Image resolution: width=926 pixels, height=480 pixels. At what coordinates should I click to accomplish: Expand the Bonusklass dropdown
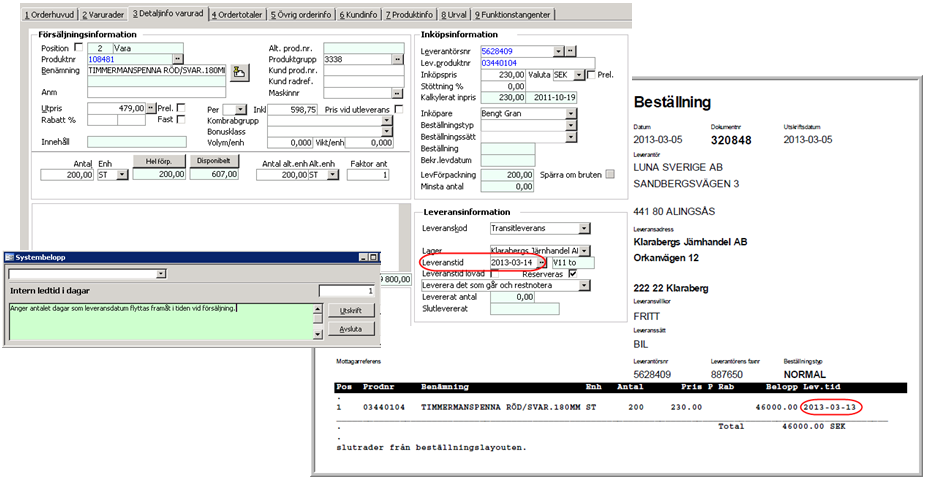387,131
